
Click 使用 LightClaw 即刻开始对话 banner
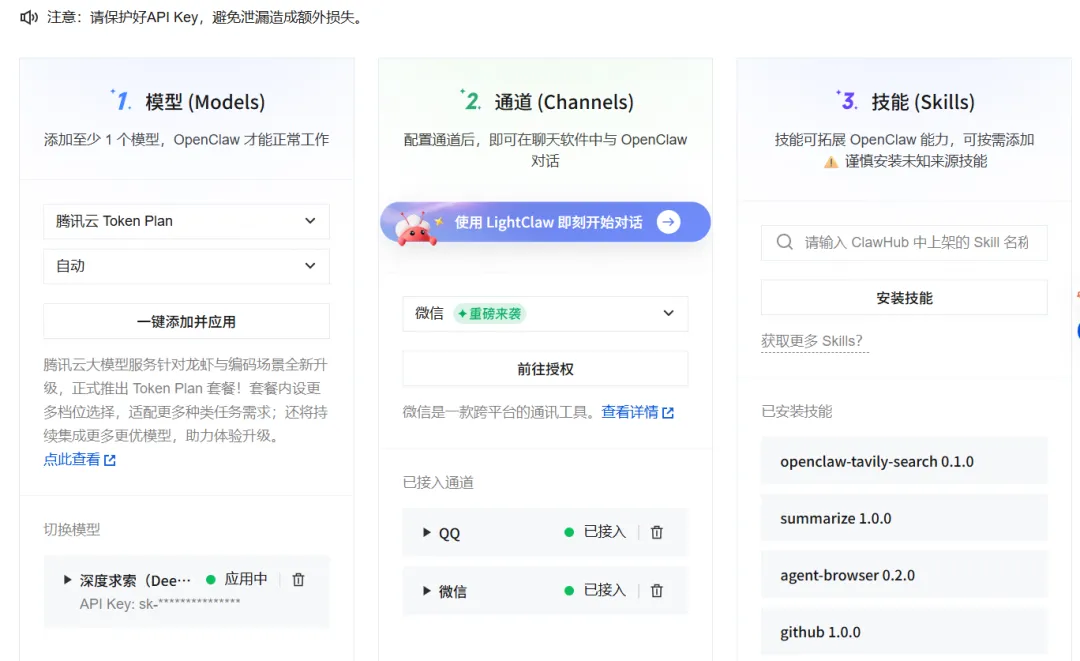tap(546, 222)
